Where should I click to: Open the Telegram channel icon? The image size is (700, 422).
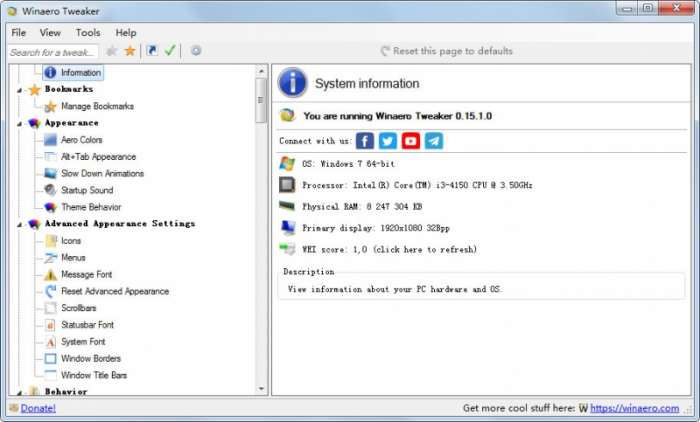pos(434,141)
